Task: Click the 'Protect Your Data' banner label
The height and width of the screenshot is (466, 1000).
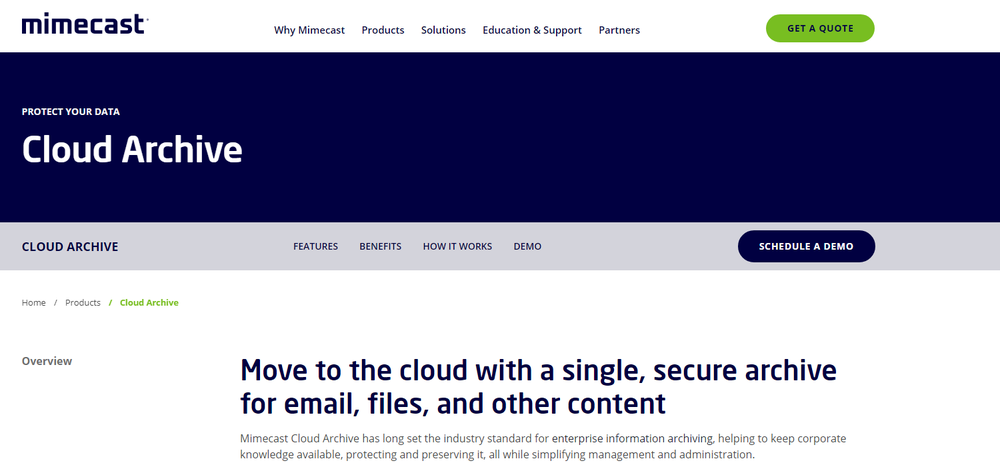Action: click(71, 112)
